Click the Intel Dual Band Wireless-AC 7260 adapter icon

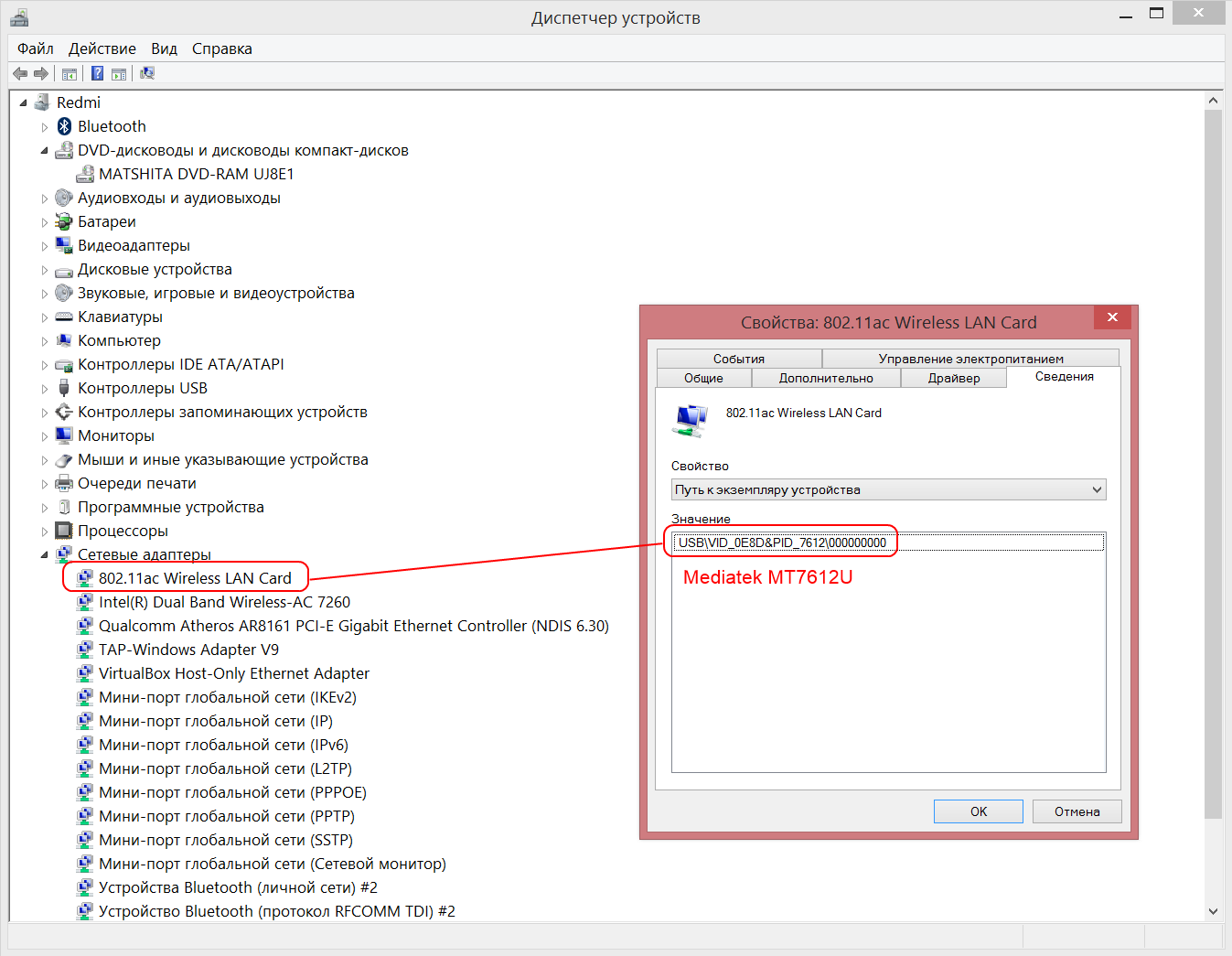[85, 602]
